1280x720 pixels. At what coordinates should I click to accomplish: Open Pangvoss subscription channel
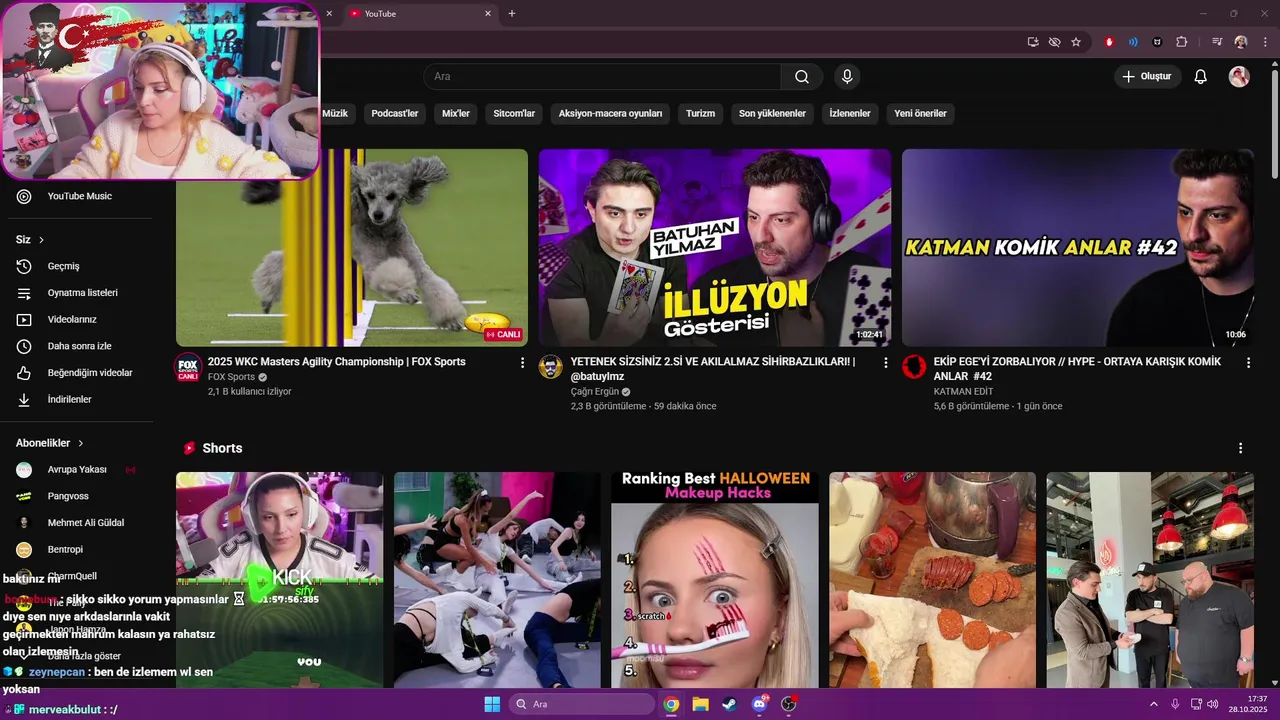pyautogui.click(x=78, y=496)
